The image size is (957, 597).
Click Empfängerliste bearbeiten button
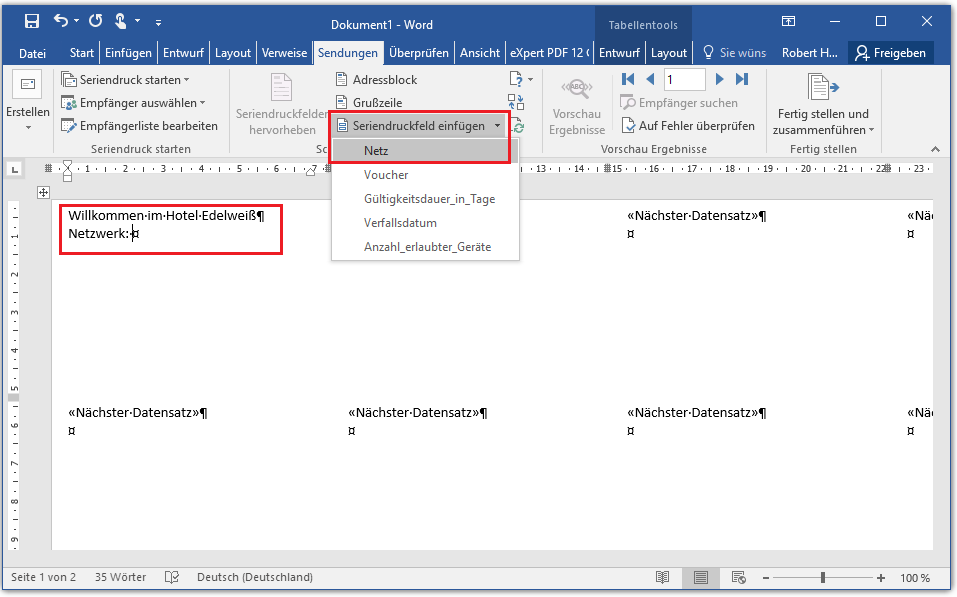click(139, 126)
